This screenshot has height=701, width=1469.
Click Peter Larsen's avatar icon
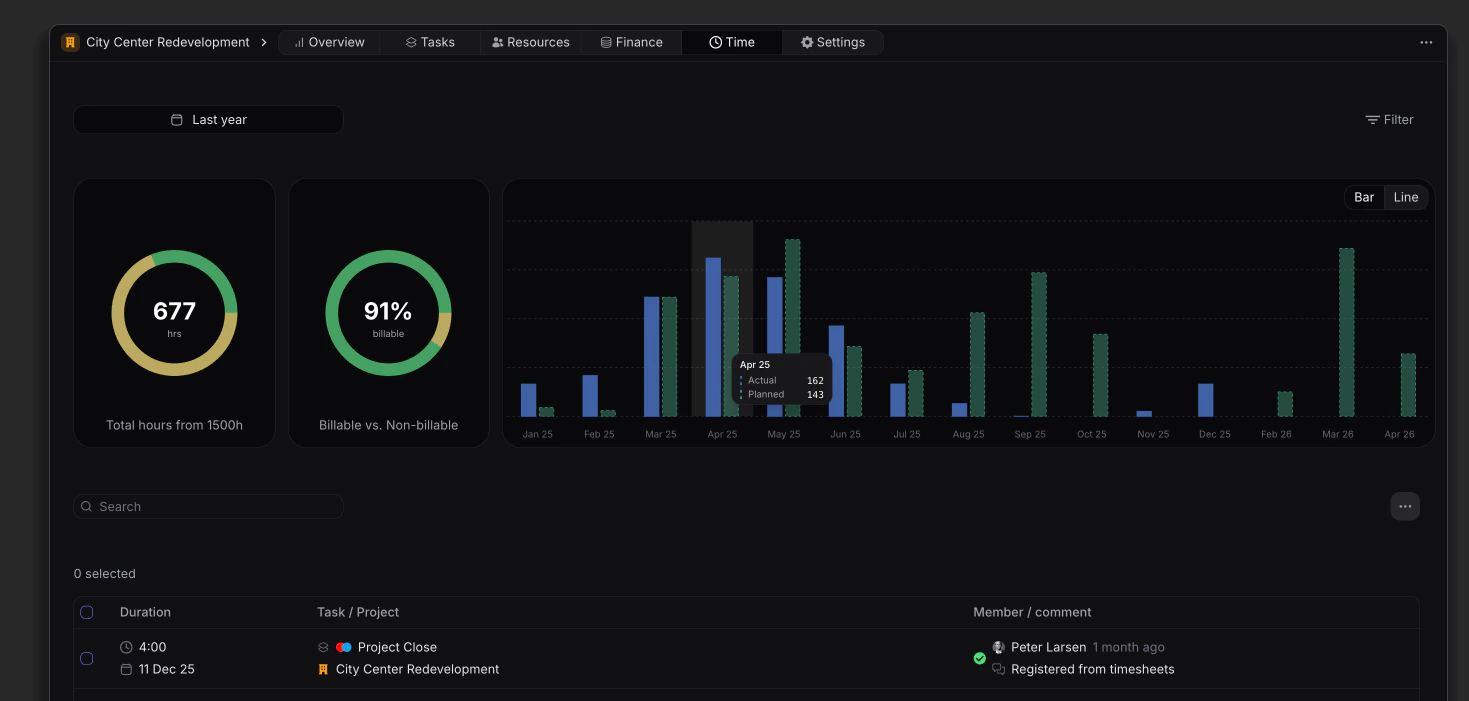[998, 647]
